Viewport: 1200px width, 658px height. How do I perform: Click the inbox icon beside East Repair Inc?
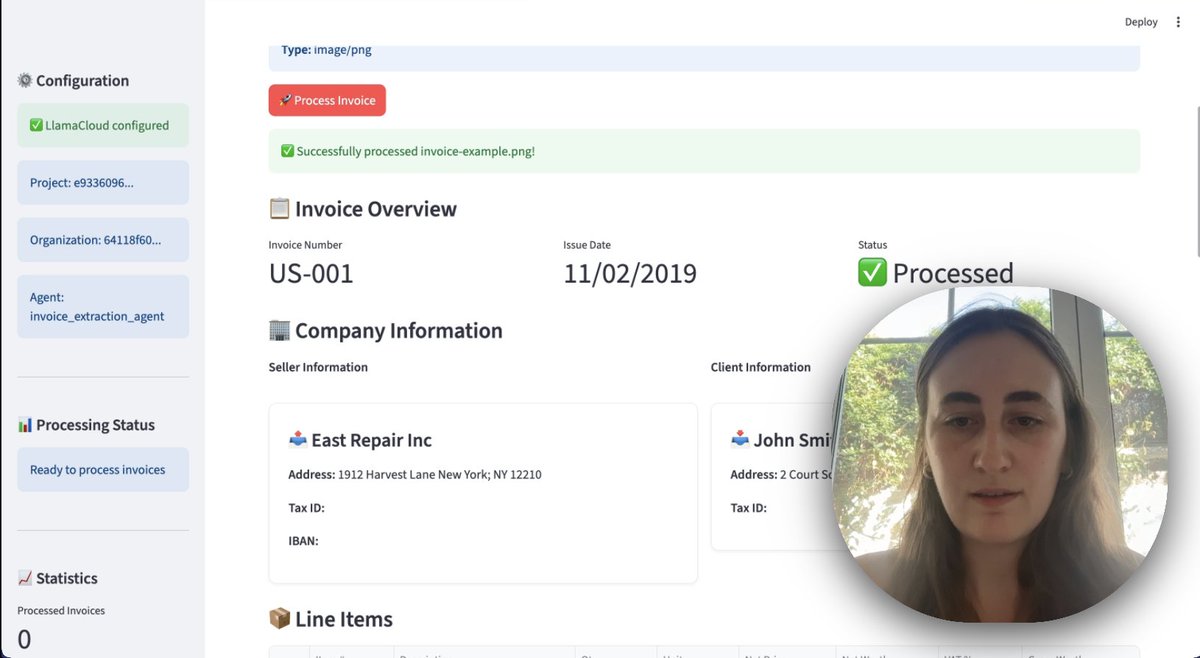[x=297, y=440]
